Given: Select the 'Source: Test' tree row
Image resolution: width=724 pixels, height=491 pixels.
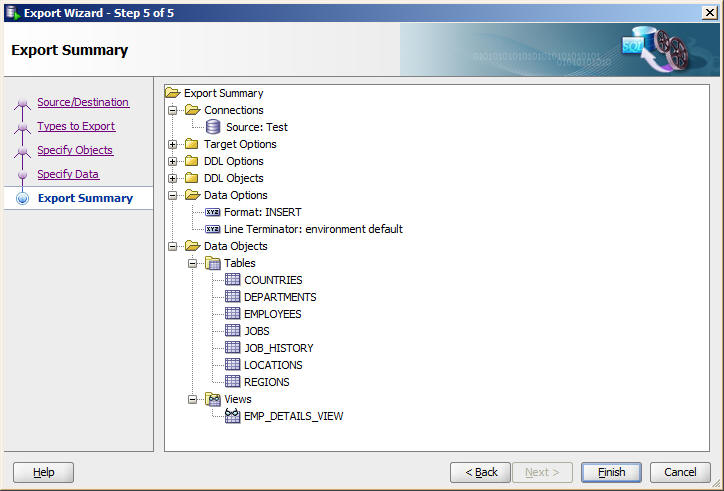Looking at the screenshot, I should (257, 127).
